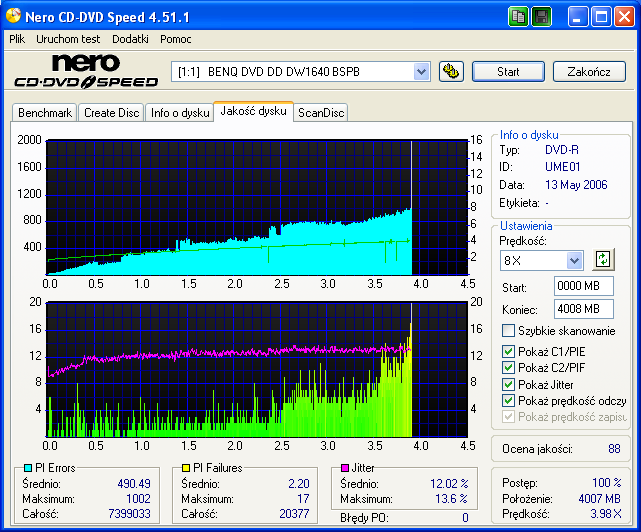Switch to the ScanDisc tab

click(321, 113)
